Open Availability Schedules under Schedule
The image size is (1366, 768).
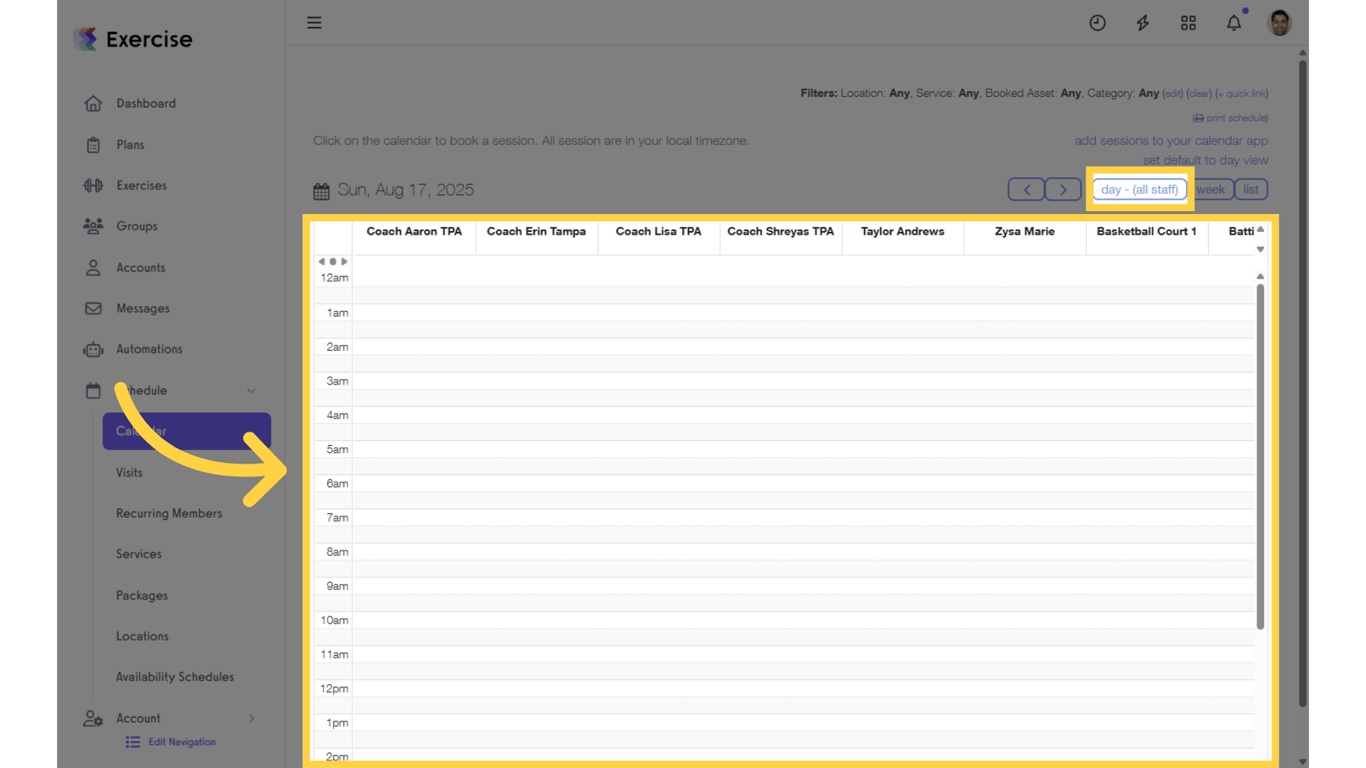click(175, 677)
